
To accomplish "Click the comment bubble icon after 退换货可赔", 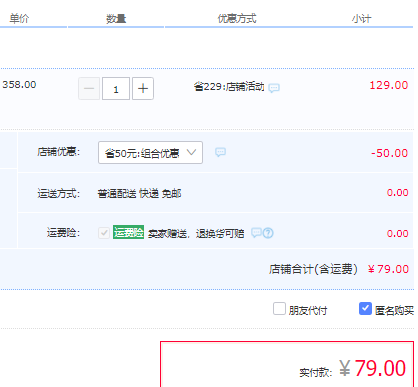I will pyautogui.click(x=256, y=233).
